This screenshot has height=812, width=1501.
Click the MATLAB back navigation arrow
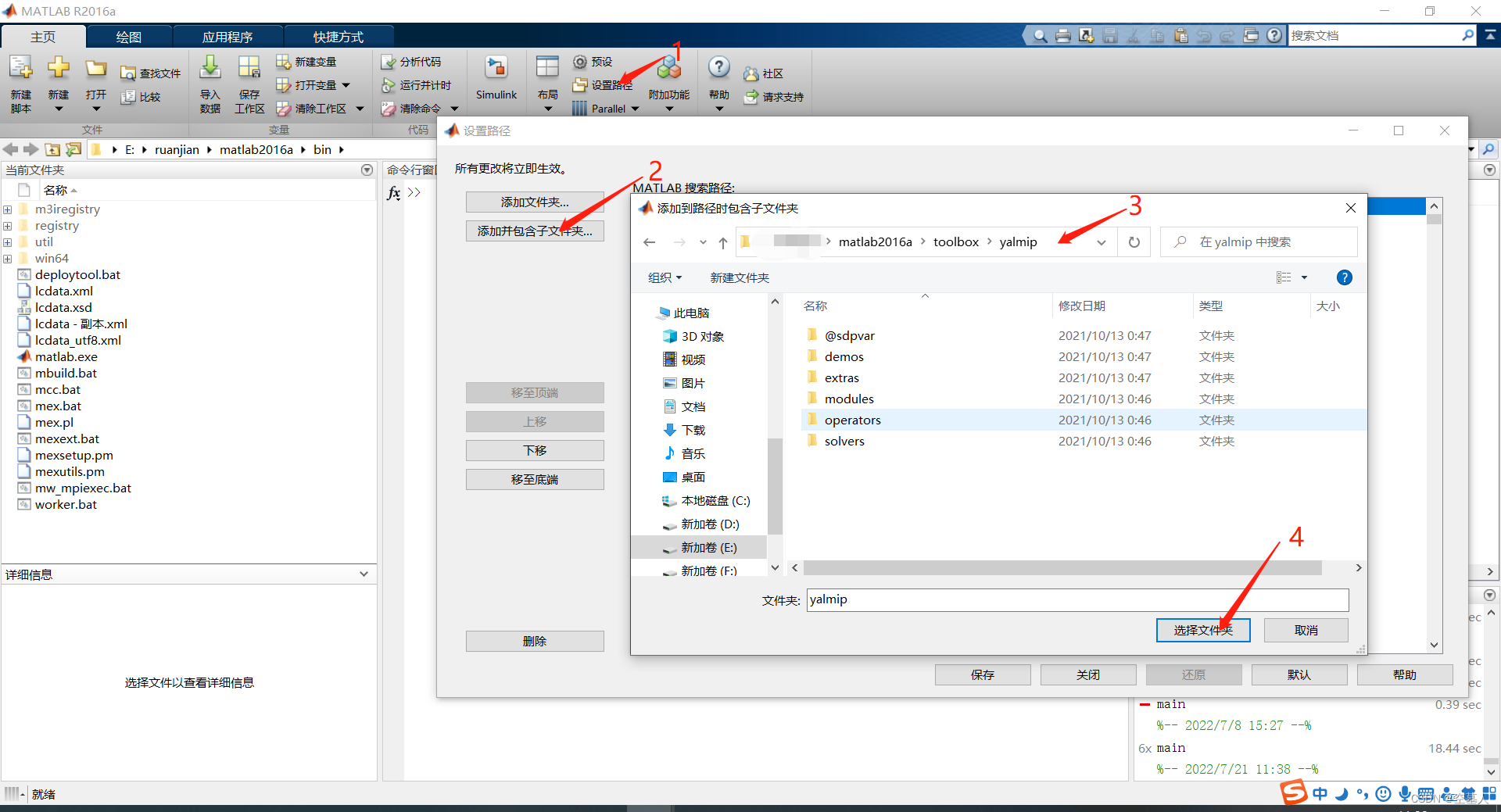[x=11, y=149]
